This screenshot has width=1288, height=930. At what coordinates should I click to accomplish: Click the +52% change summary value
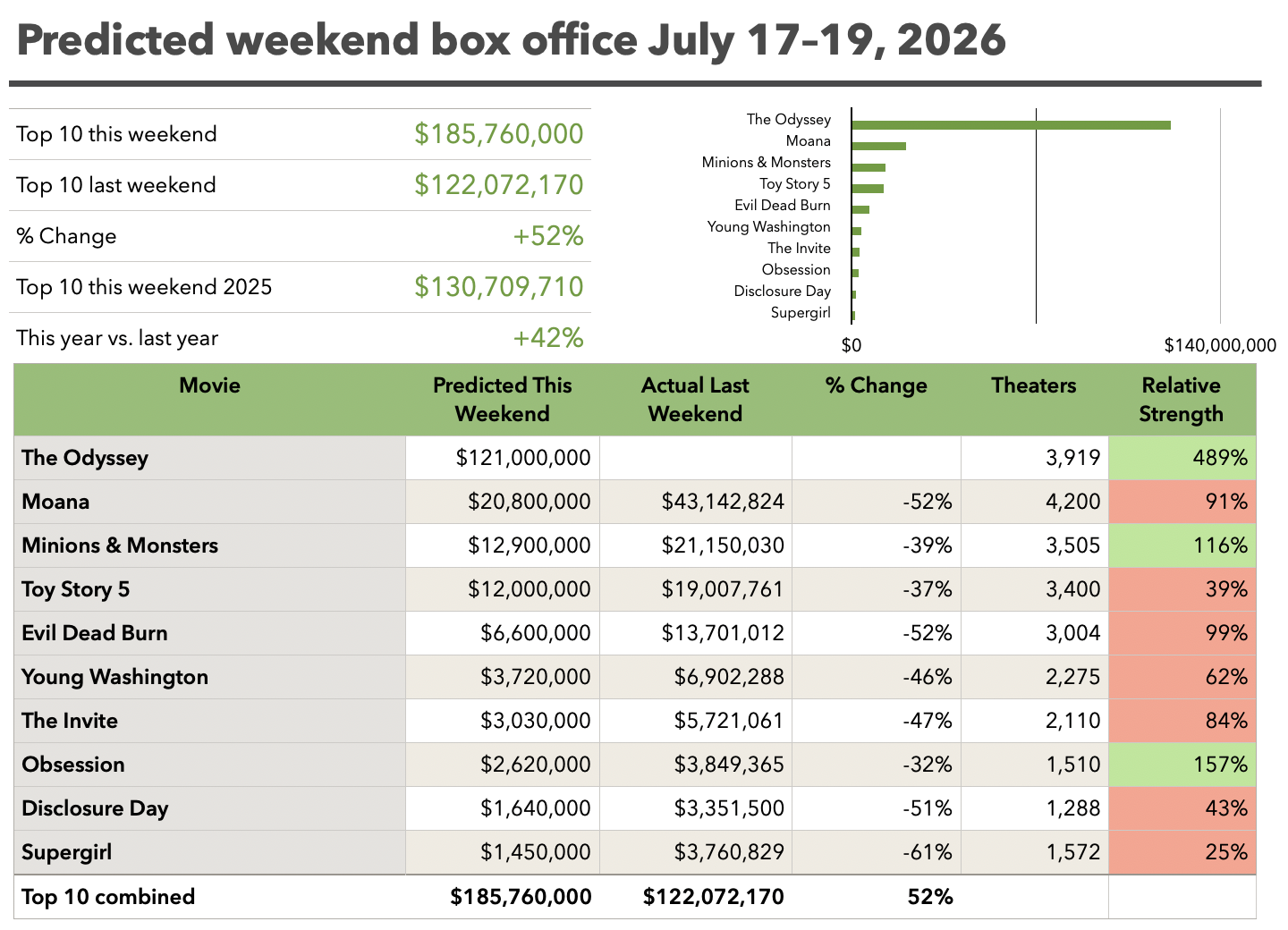coord(547,236)
